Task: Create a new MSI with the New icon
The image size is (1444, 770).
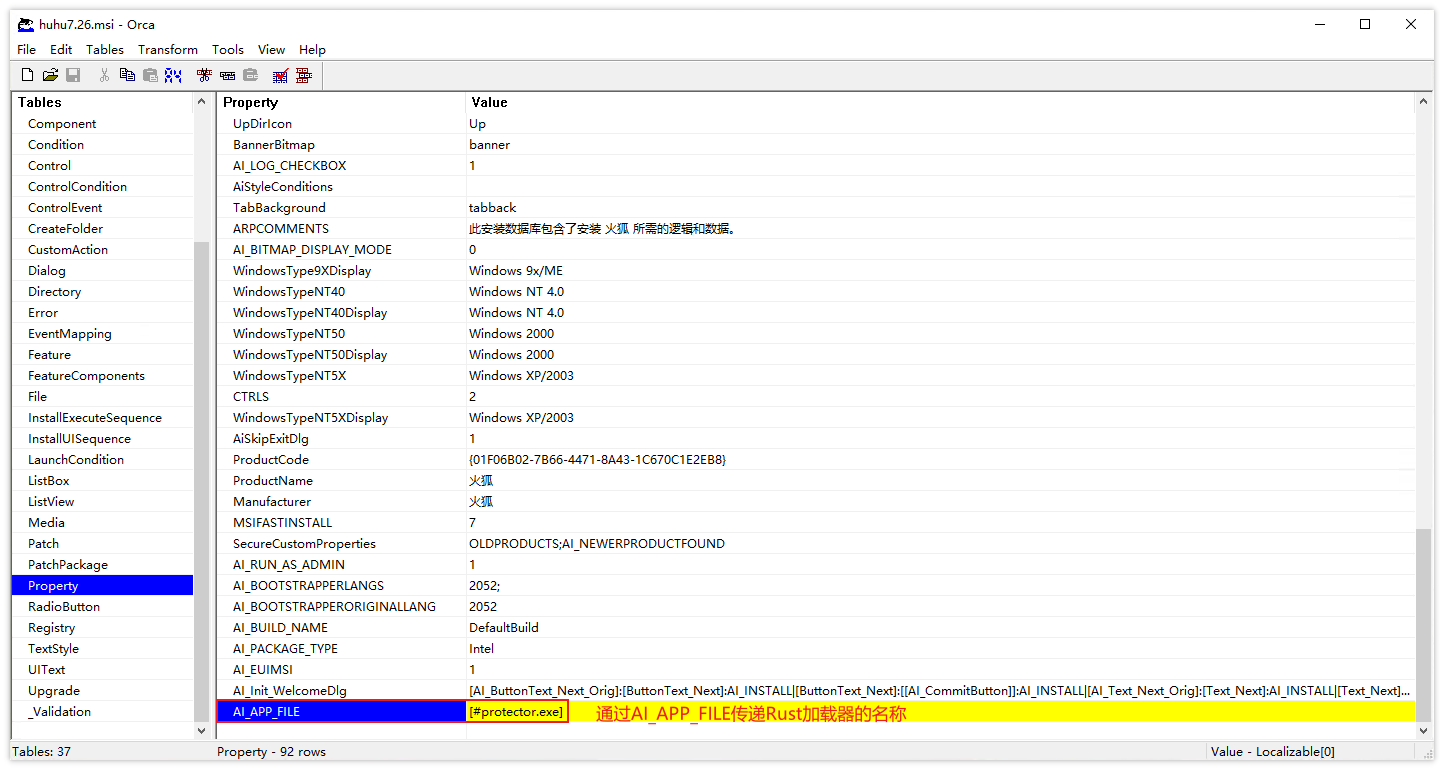Action: [27, 75]
